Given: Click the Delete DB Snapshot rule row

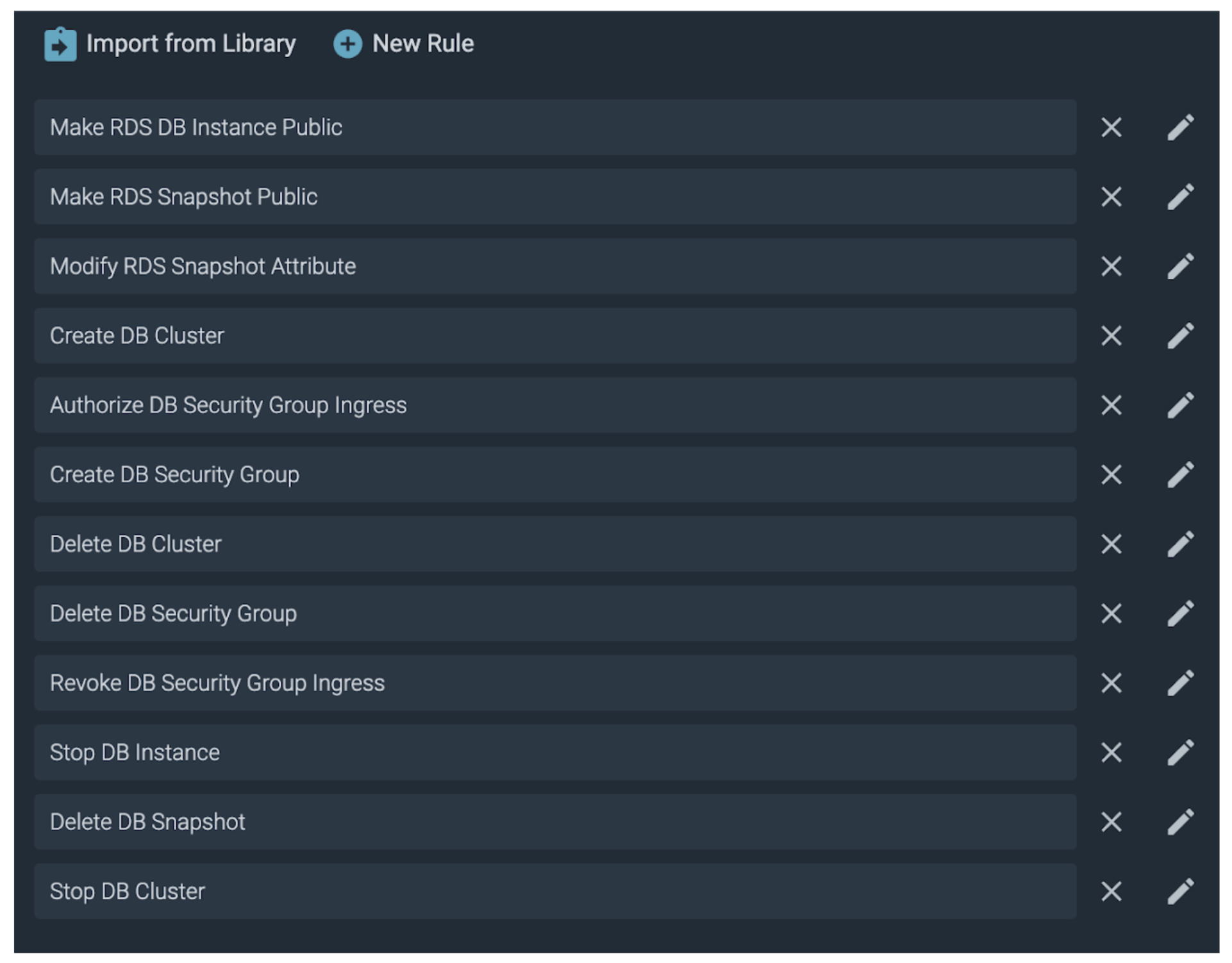Looking at the screenshot, I should click(554, 822).
